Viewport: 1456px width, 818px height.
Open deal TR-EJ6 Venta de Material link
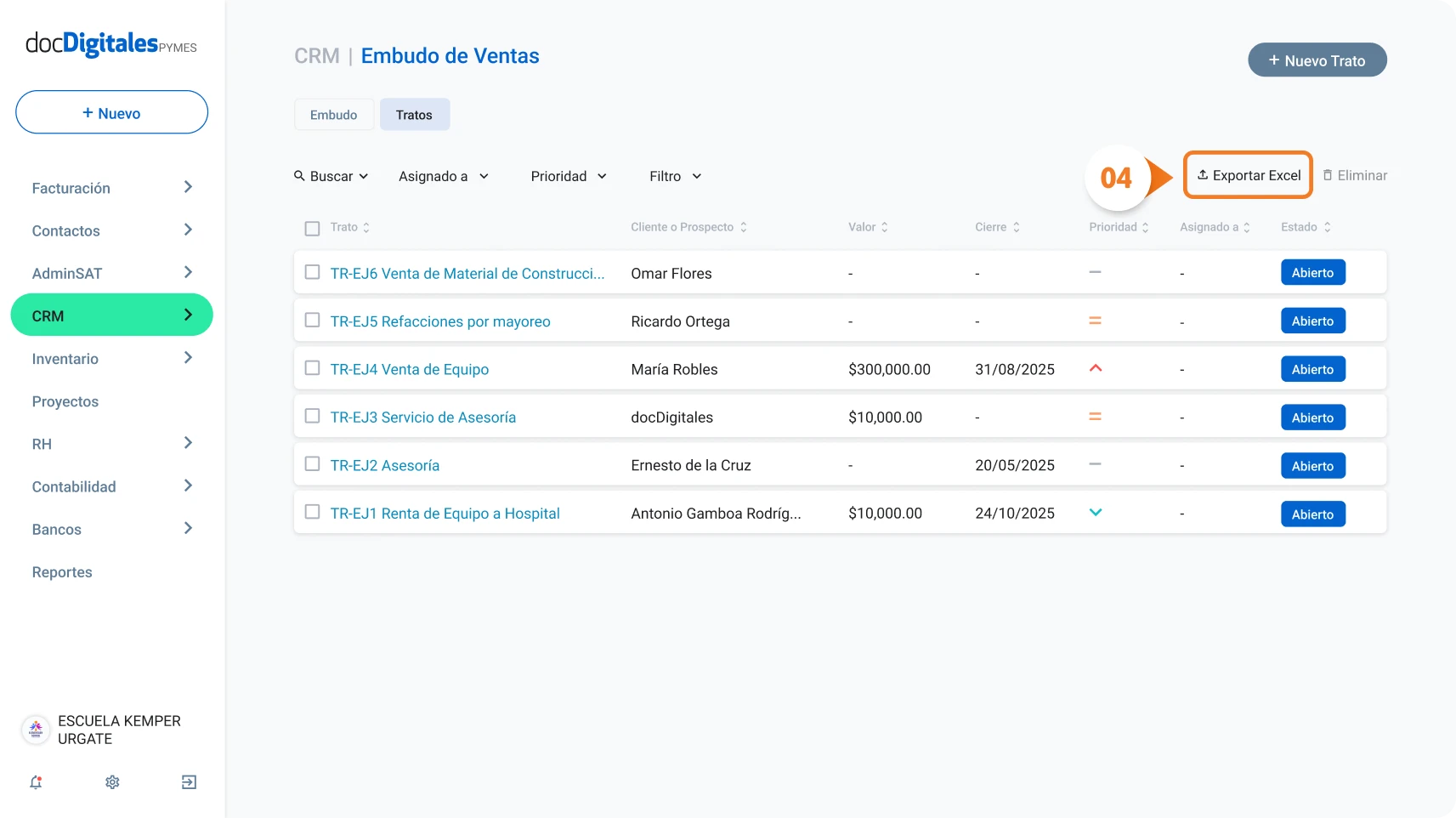tap(467, 273)
